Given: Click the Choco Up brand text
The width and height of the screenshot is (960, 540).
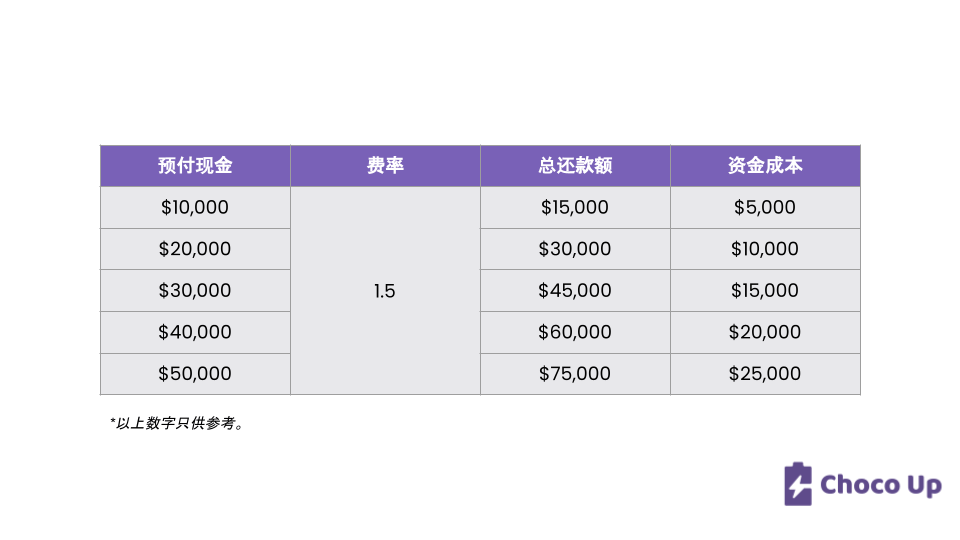Looking at the screenshot, I should pos(880,486).
